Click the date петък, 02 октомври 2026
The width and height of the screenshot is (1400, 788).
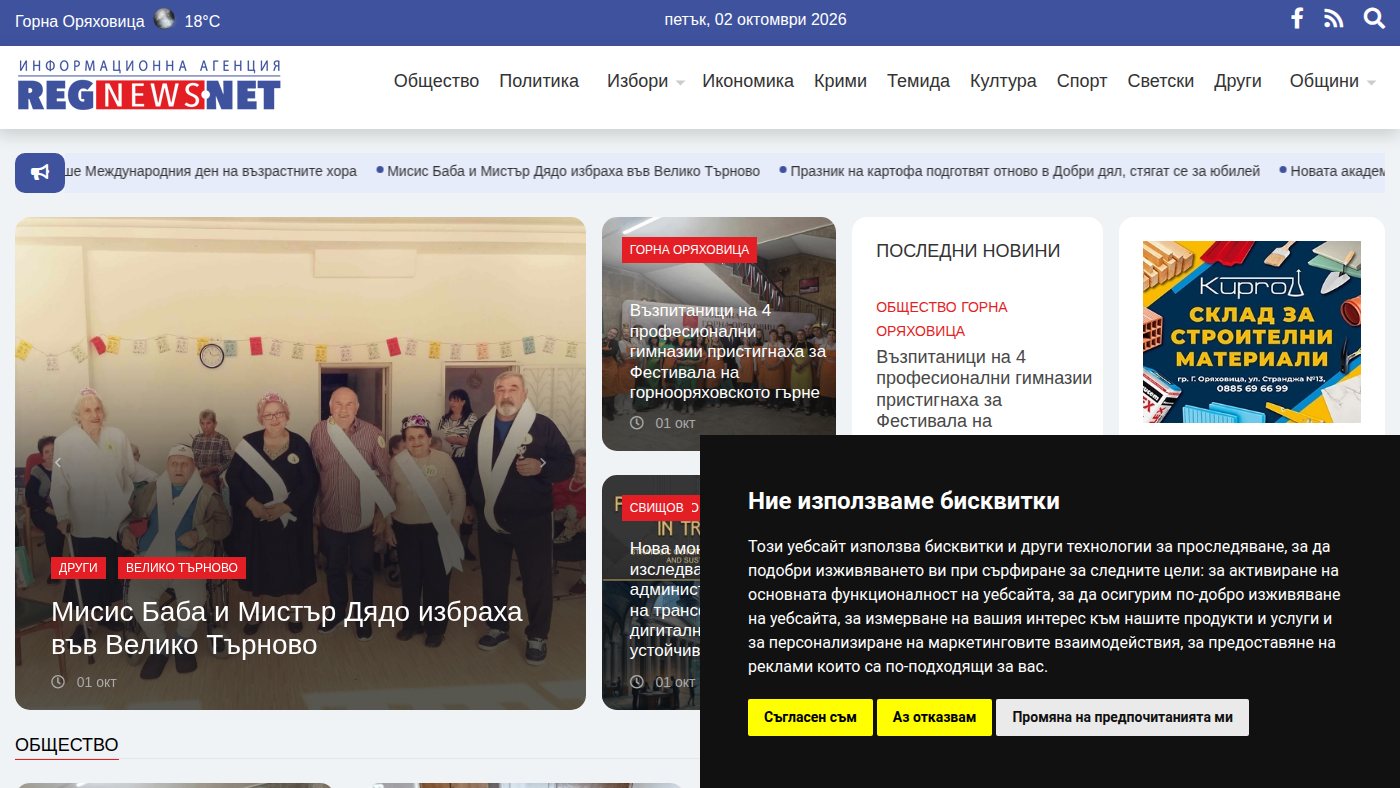click(x=755, y=20)
